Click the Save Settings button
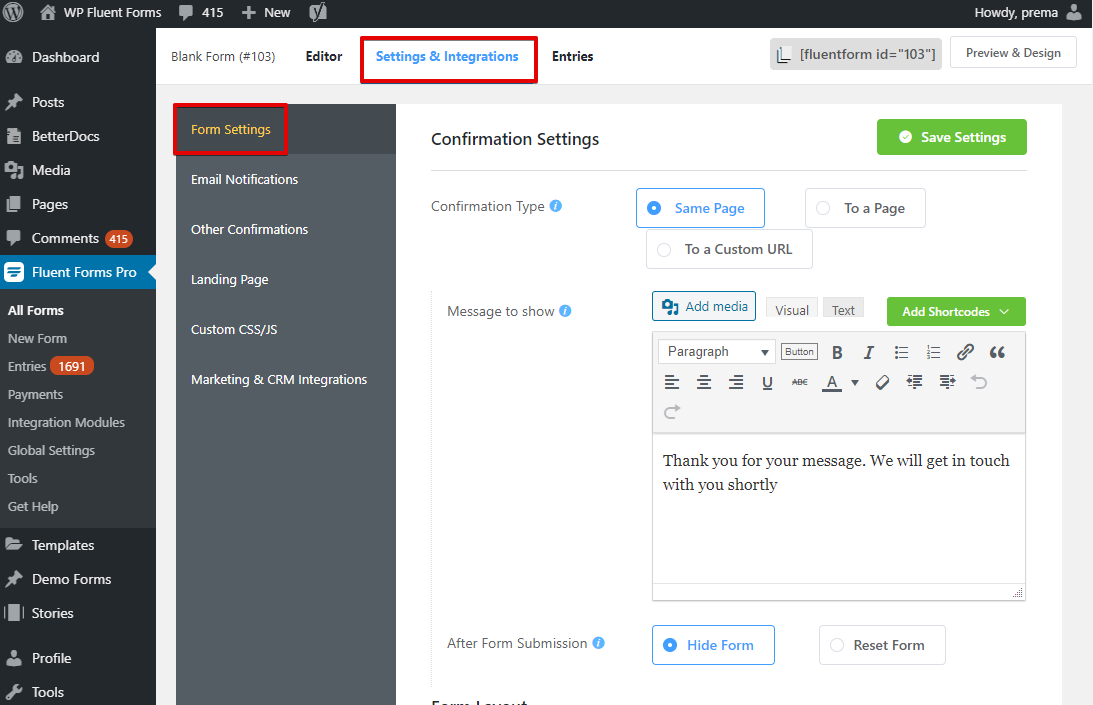Screen dimensions: 1093x705 951,137
